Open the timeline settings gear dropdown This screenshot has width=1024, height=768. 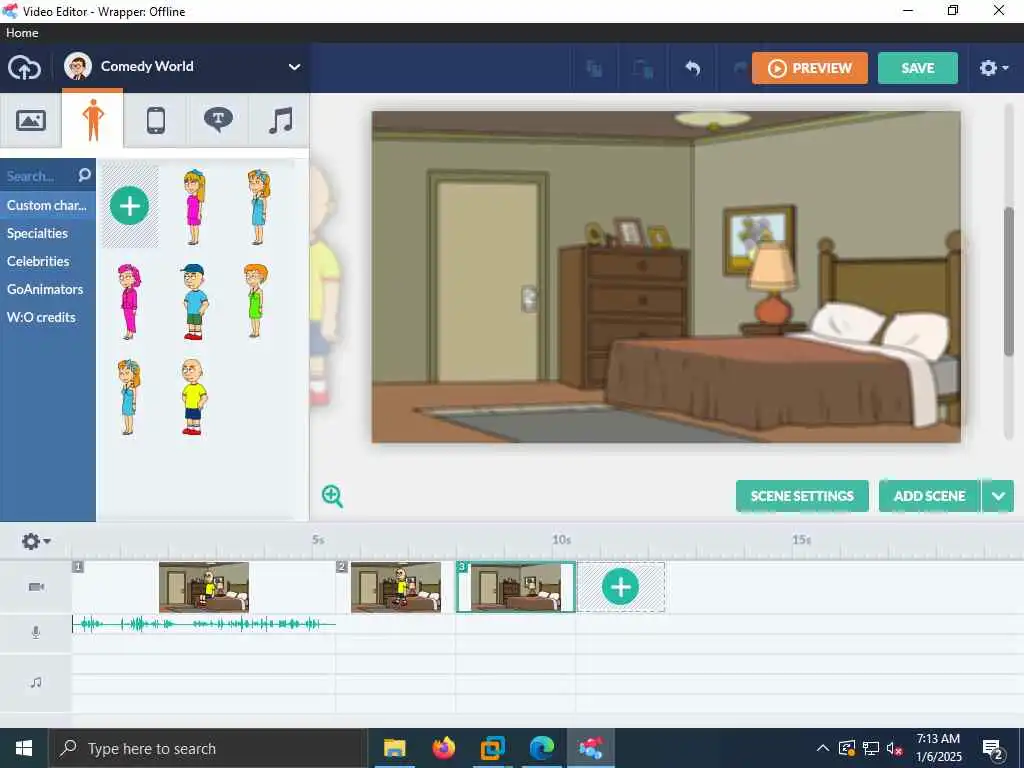tap(35, 541)
